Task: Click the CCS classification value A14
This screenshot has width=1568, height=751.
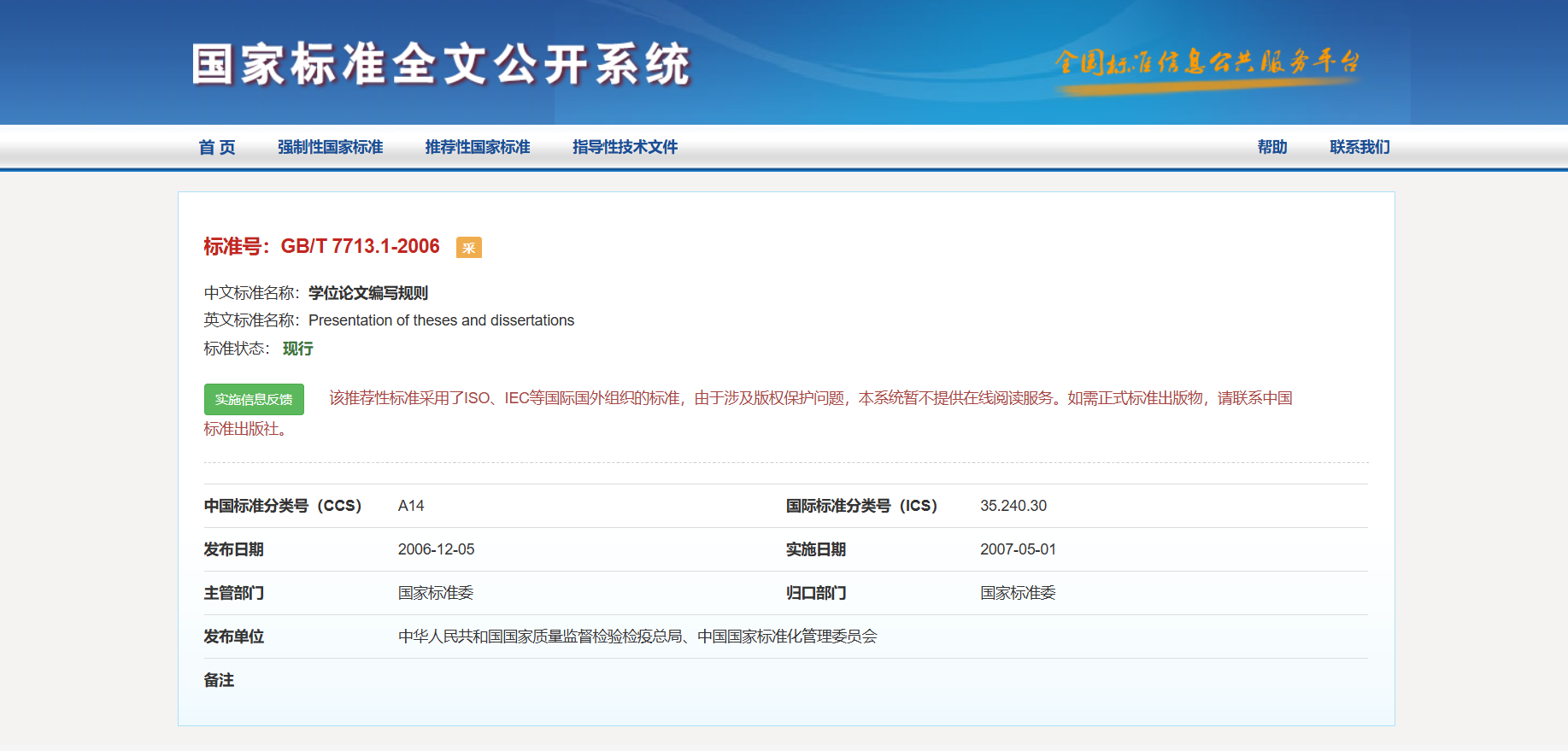Action: pos(411,506)
